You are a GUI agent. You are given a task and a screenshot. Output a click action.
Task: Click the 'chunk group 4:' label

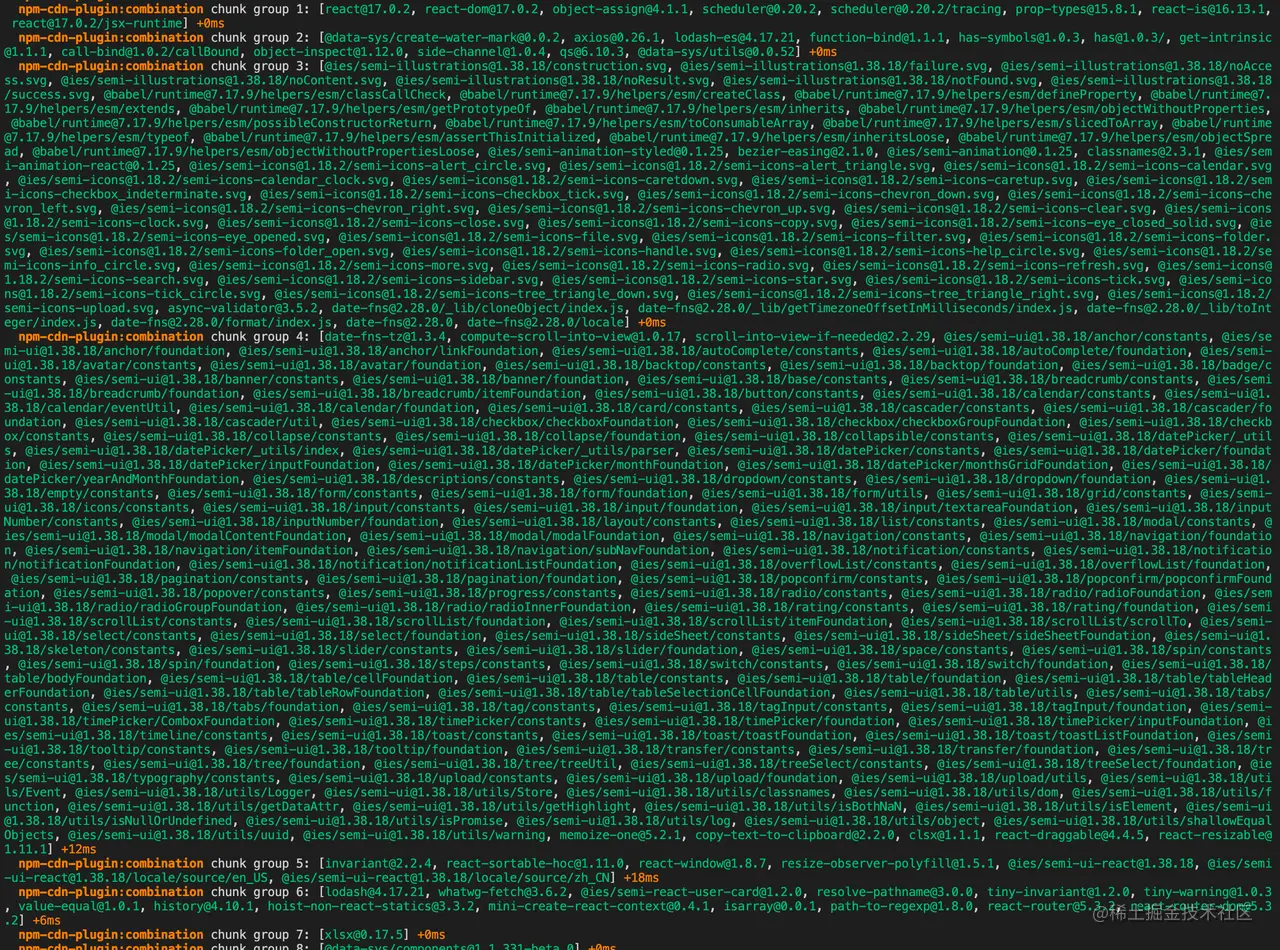click(261, 337)
